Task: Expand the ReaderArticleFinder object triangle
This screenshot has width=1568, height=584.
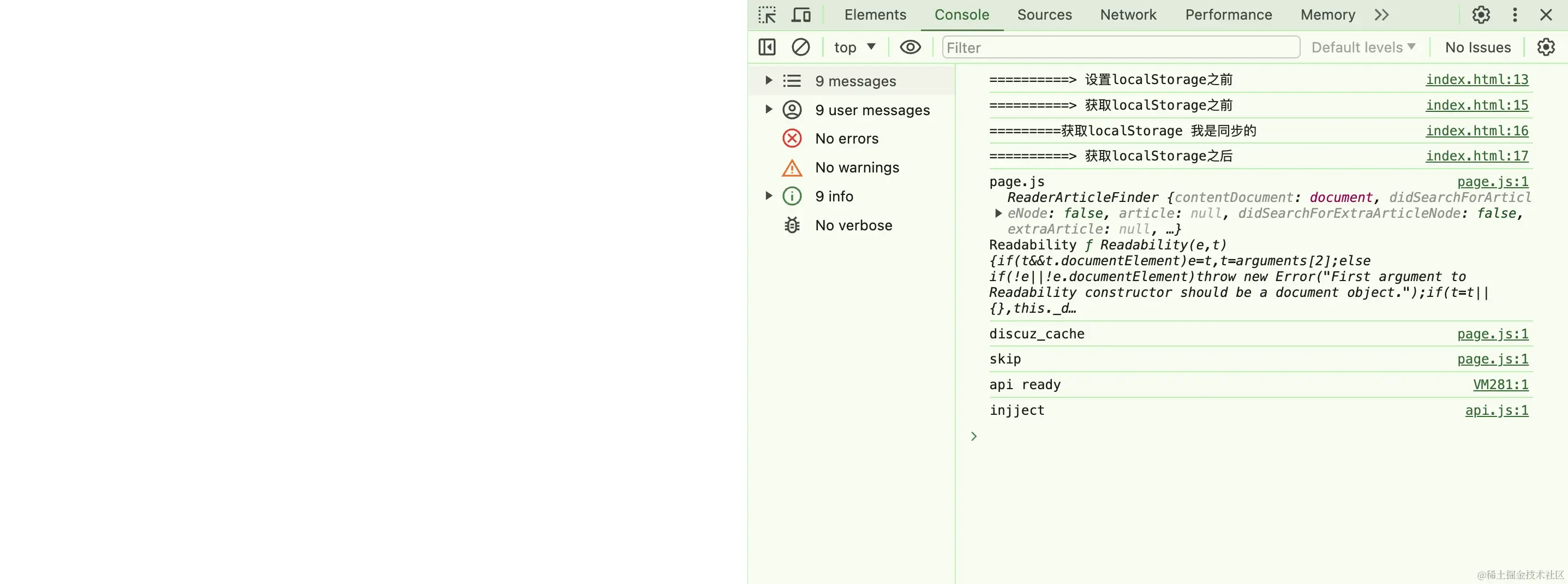Action: pyautogui.click(x=998, y=213)
